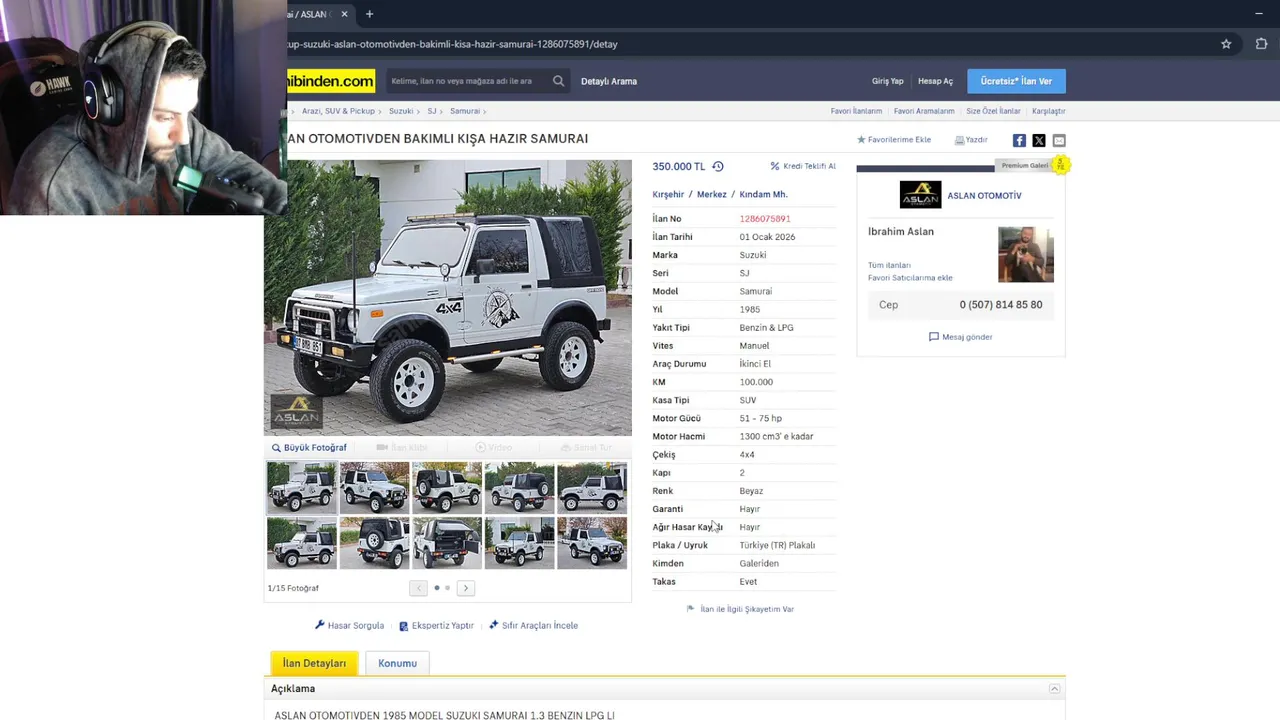This screenshot has width=1280, height=720.
Task: Open Kredi Teklifi Al link
Action: [x=803, y=166]
